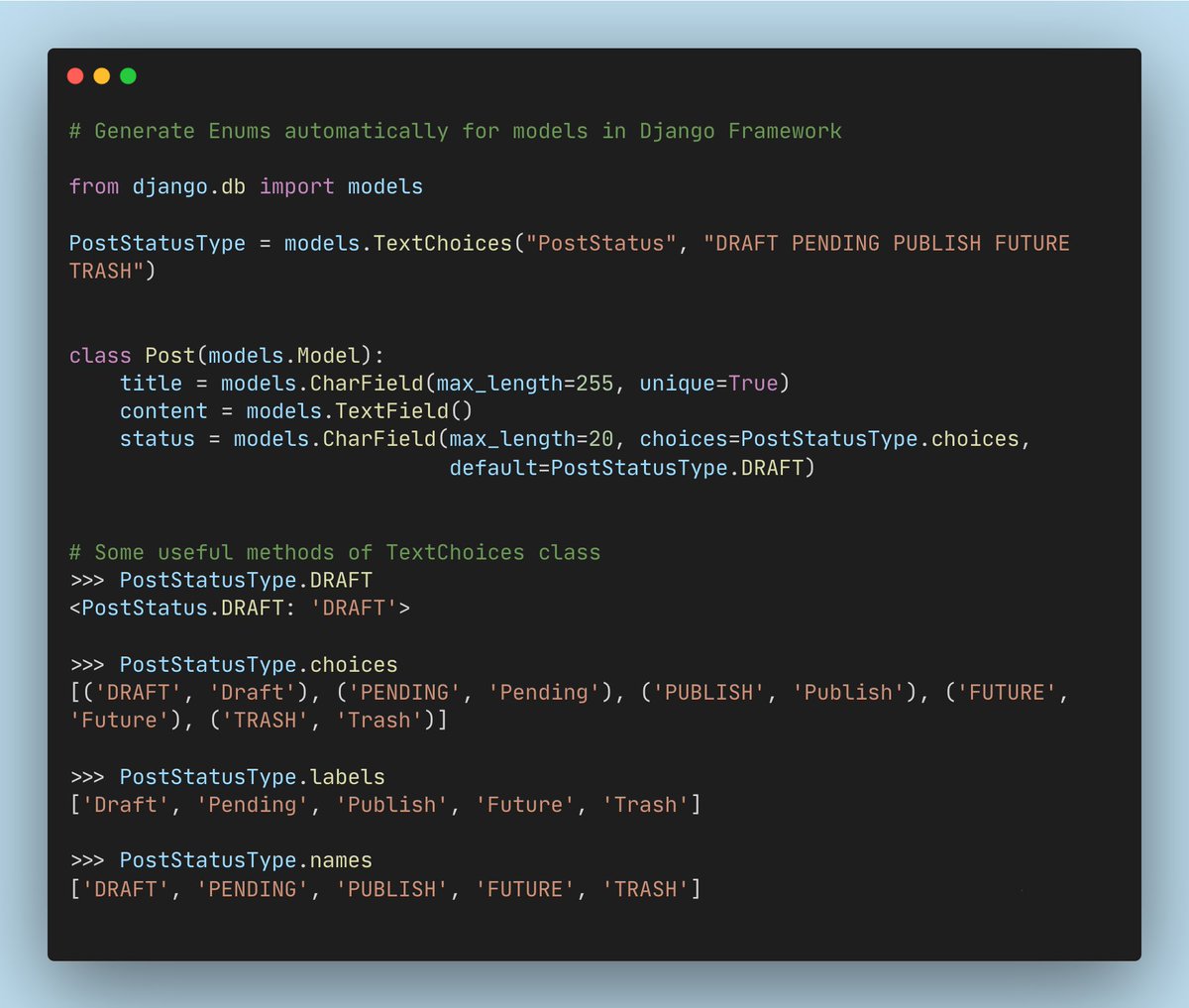
Task: Click 'class Post(models.Model):' line
Action: 227,355
